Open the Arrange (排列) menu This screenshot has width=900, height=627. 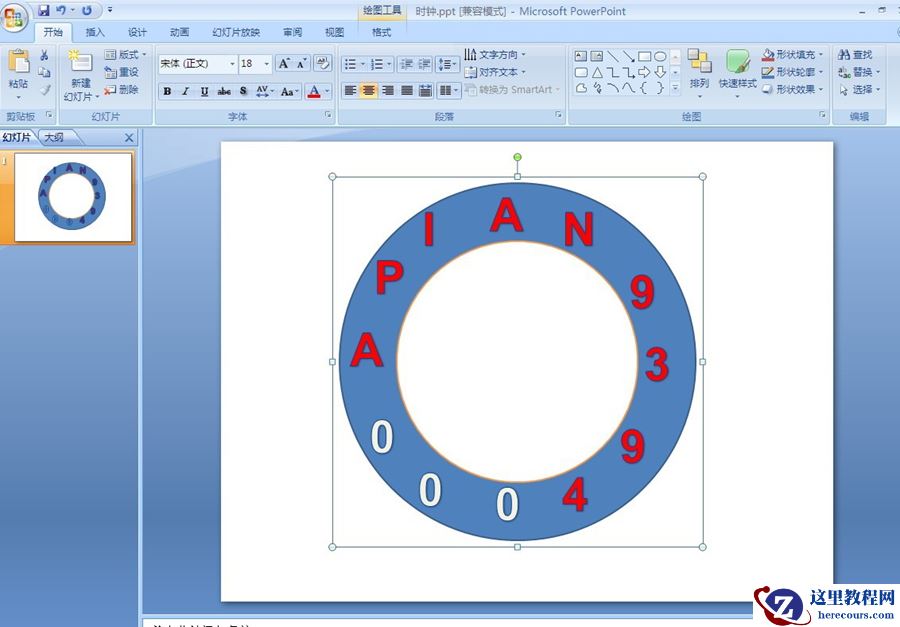(699, 72)
